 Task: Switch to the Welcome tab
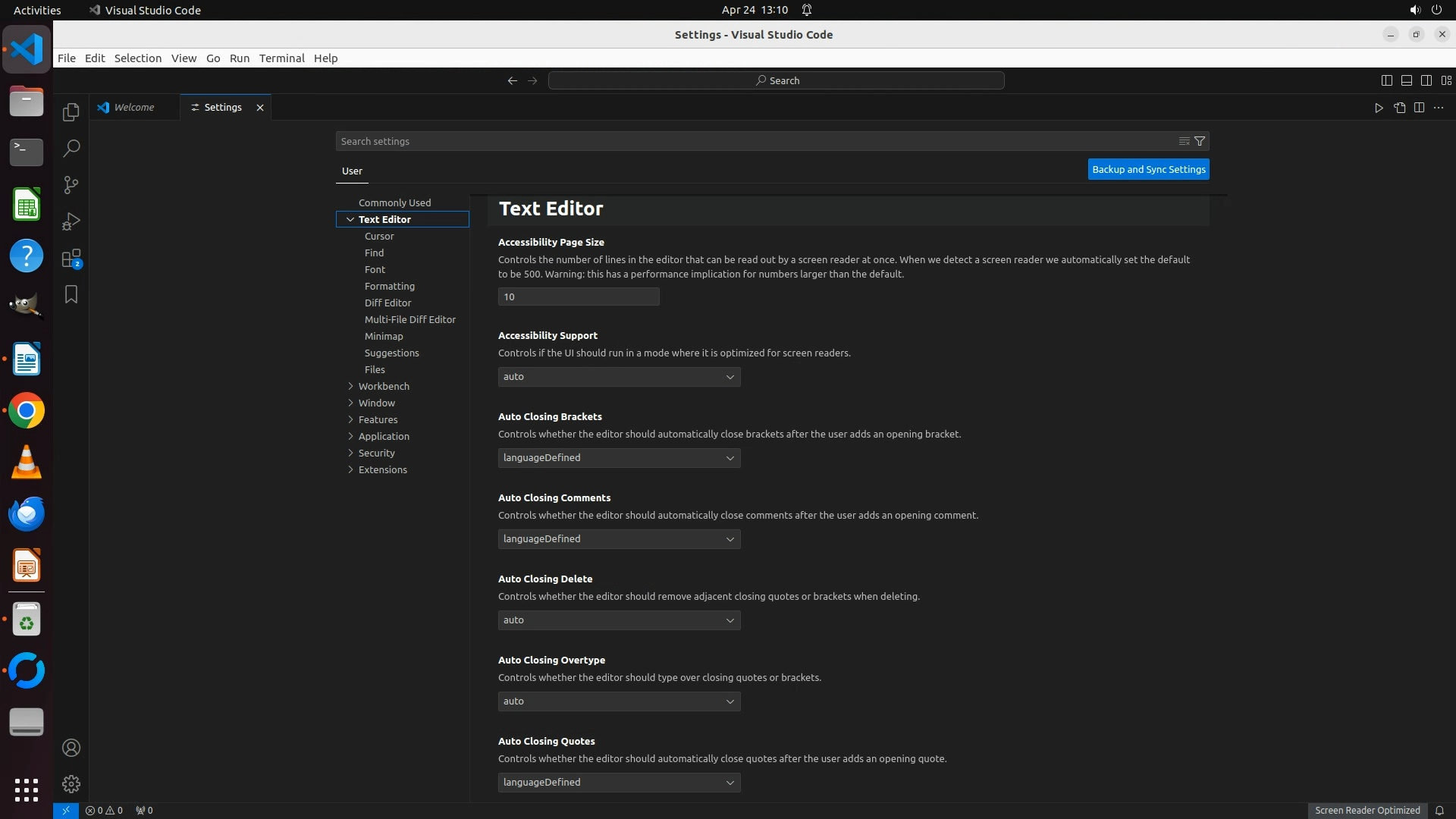134,108
